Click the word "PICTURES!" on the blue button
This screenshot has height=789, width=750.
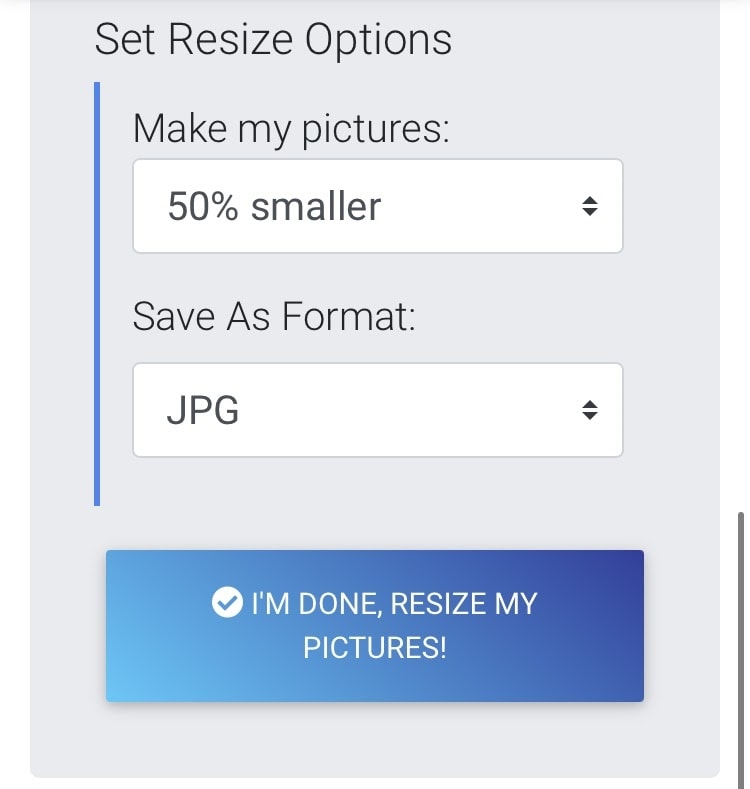tap(375, 647)
